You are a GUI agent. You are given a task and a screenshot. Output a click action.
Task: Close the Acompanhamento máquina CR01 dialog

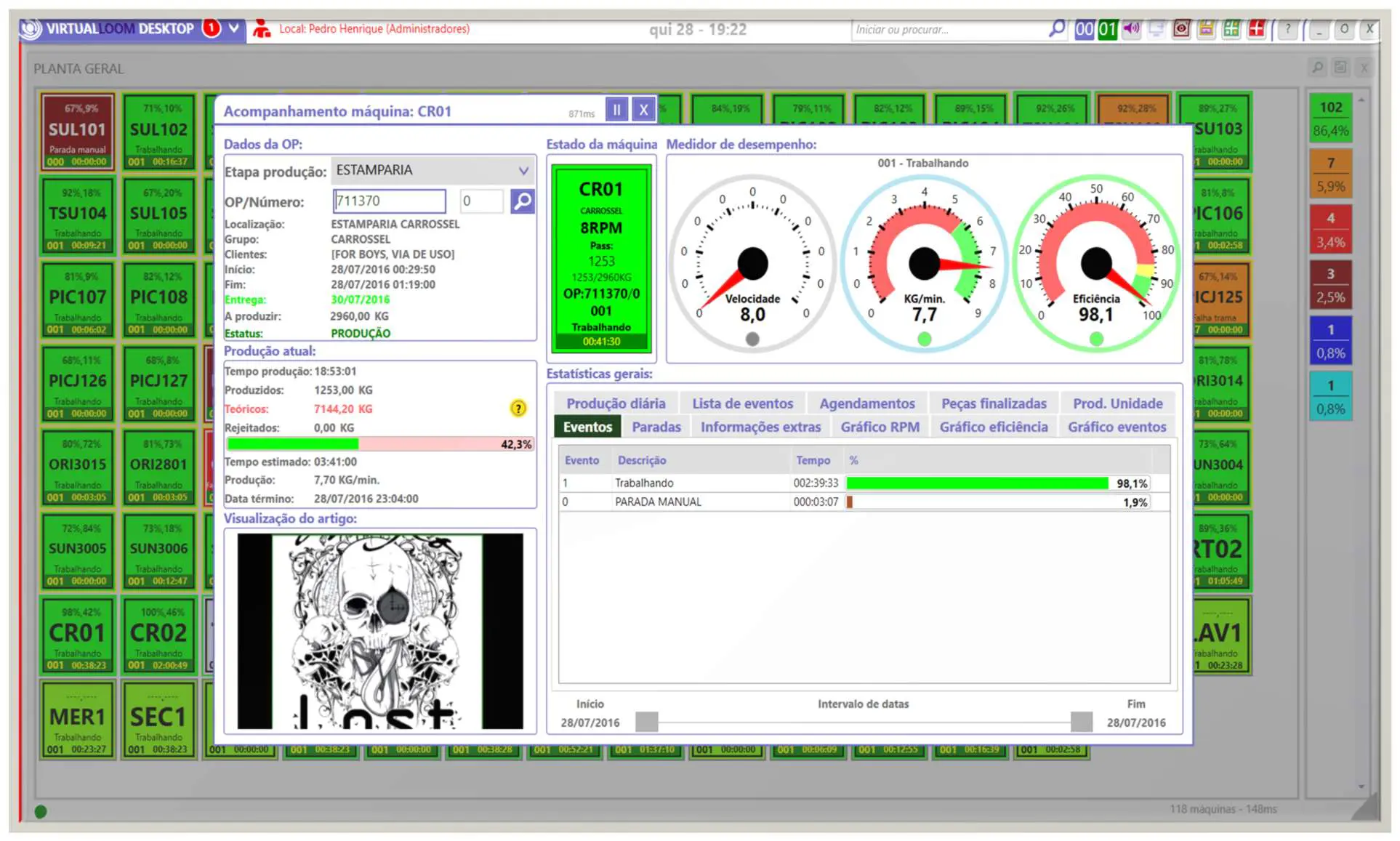pyautogui.click(x=643, y=110)
